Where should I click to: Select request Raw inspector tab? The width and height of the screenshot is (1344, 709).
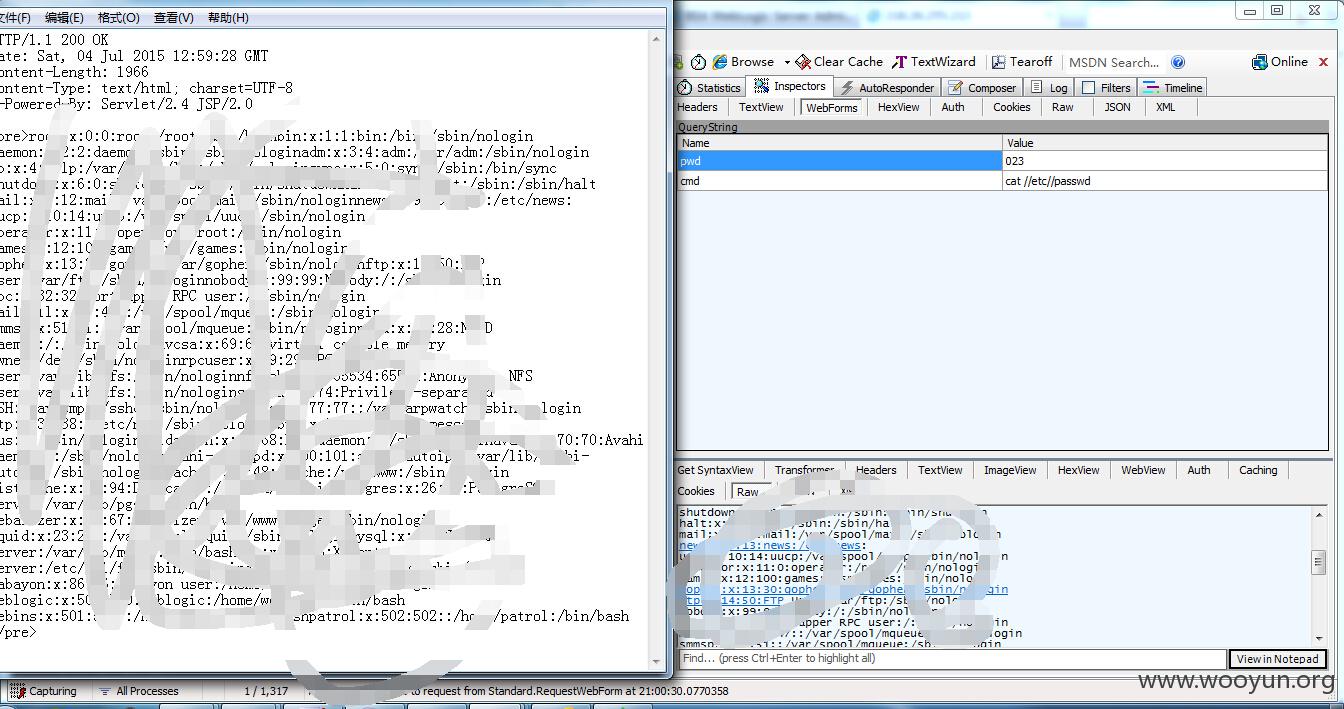tap(1063, 107)
